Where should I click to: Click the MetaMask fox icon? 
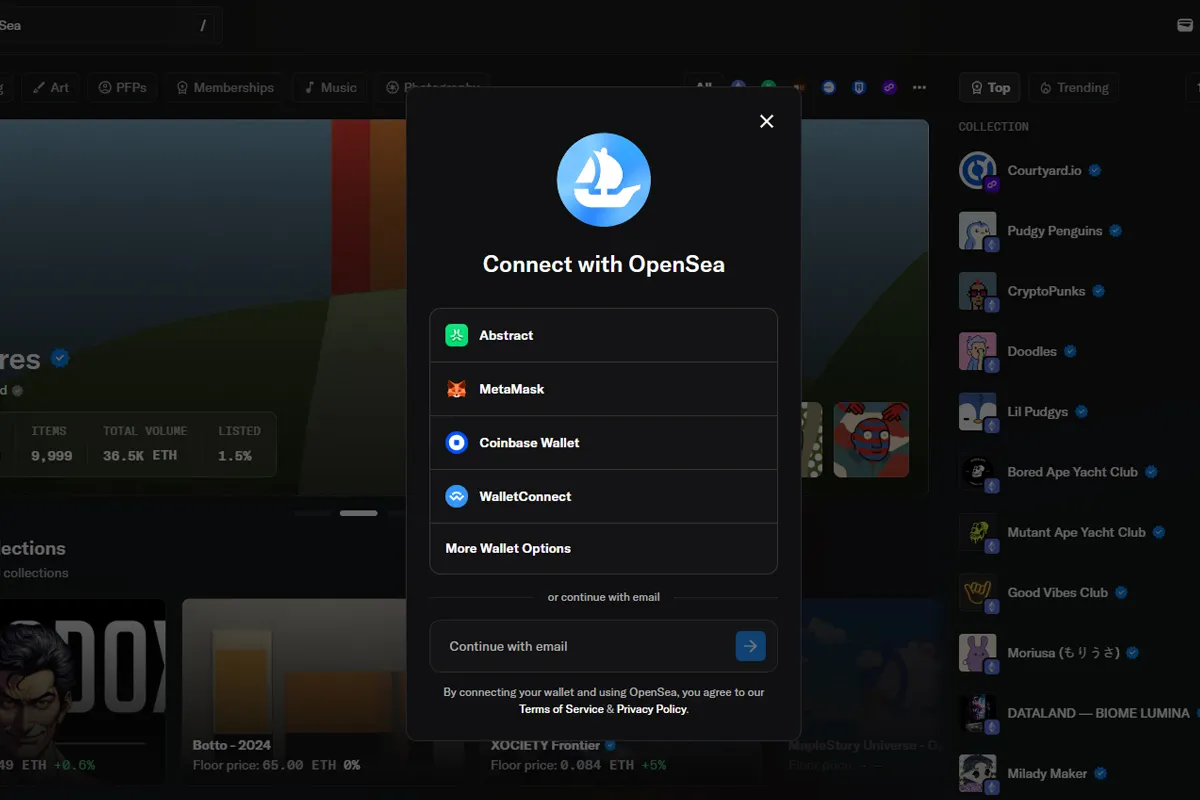457,389
